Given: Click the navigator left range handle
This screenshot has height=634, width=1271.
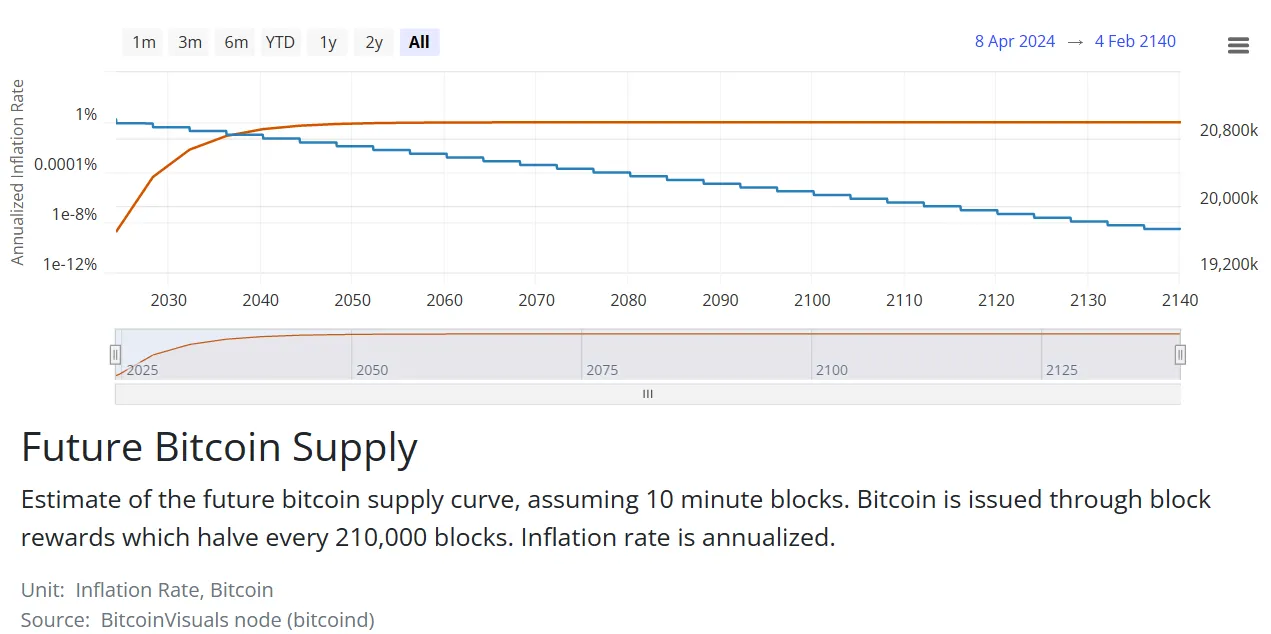Looking at the screenshot, I should click(x=115, y=354).
